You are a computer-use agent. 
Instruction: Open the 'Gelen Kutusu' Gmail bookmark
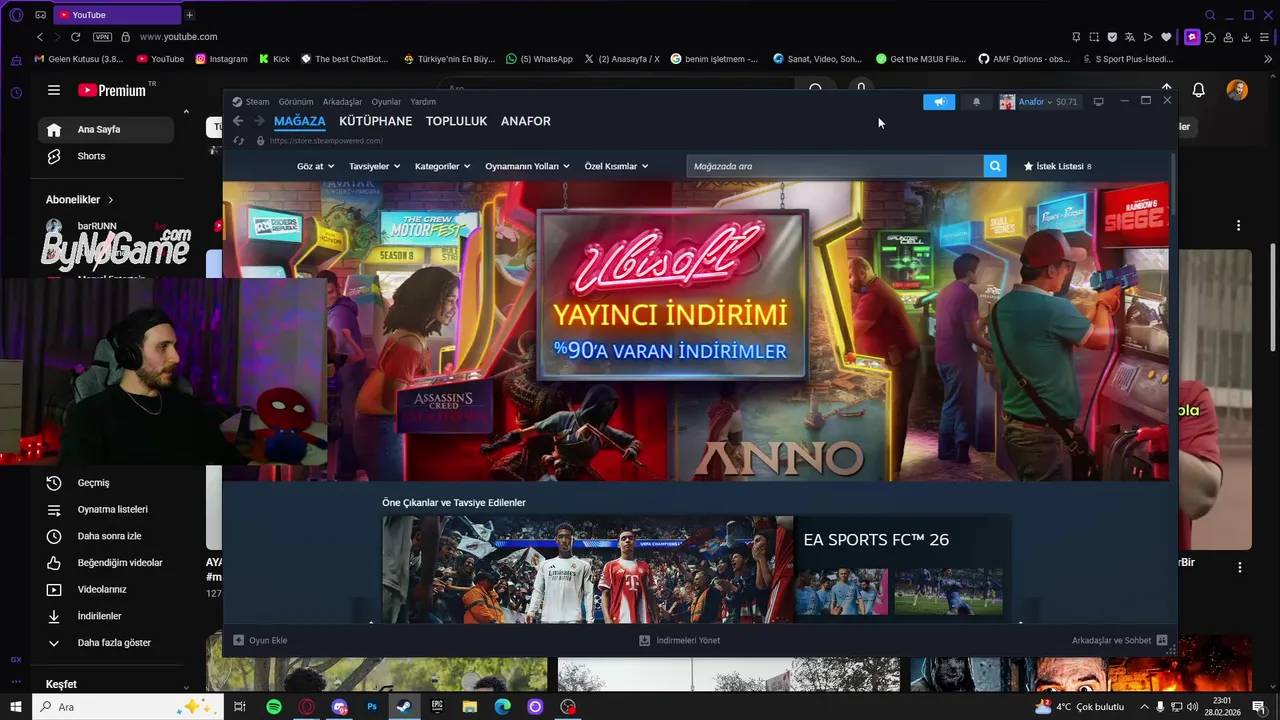click(x=78, y=59)
